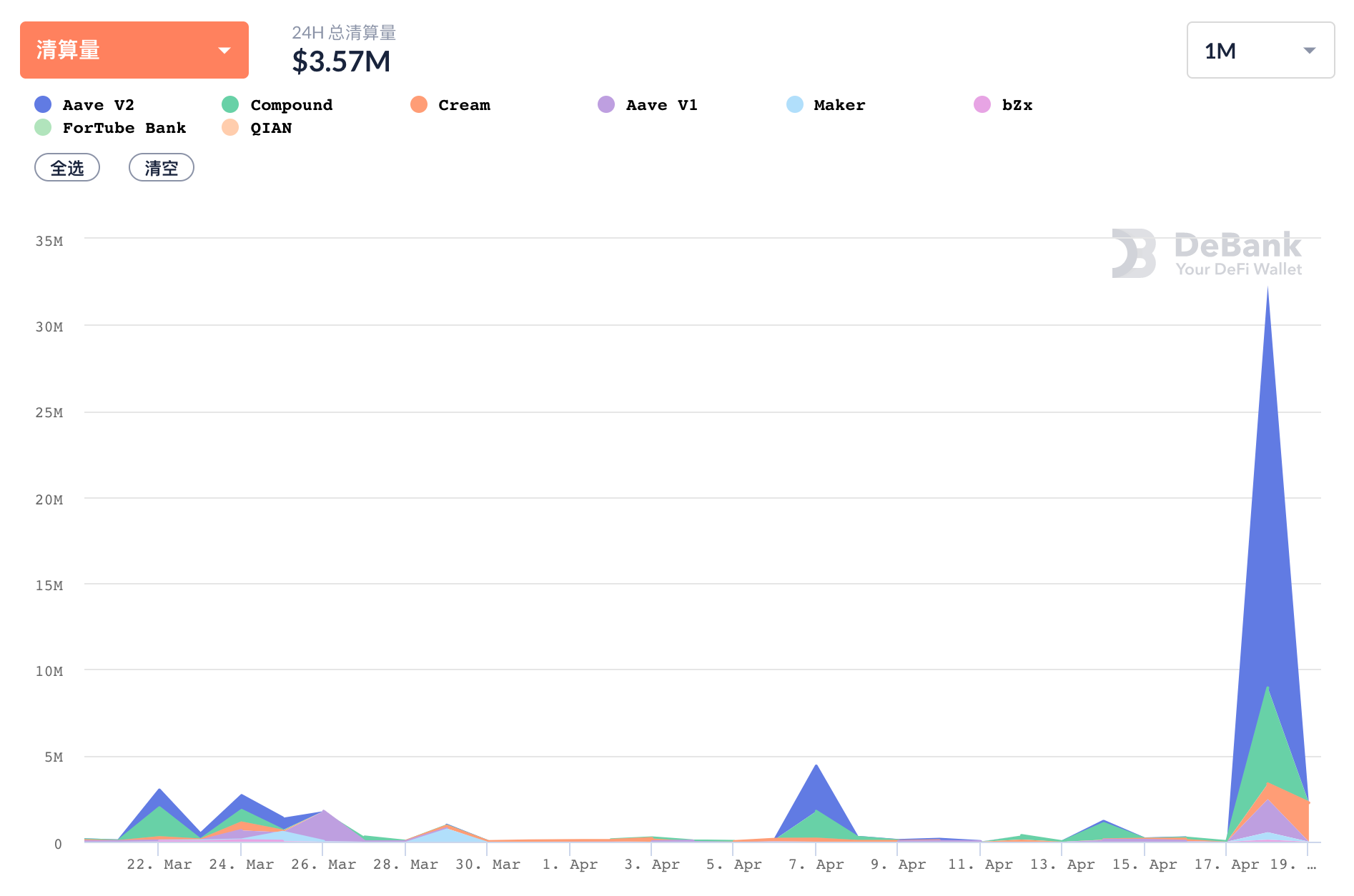
Task: Select the Compound legend label
Action: [x=291, y=104]
